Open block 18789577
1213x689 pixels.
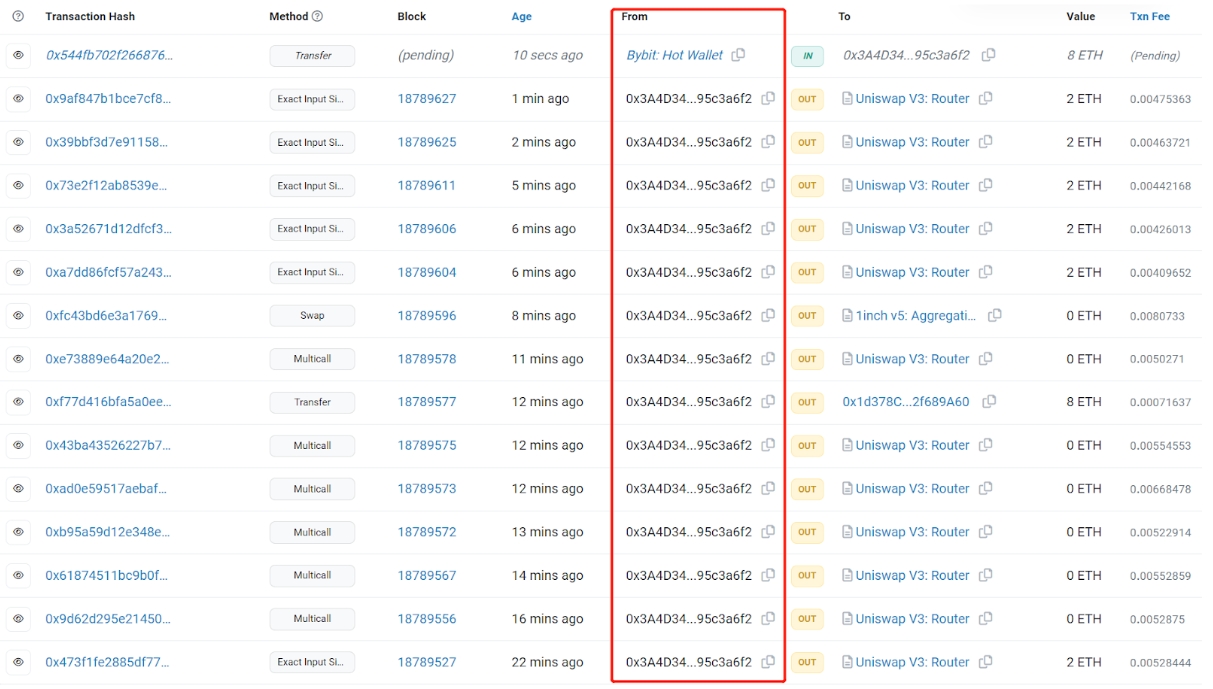427,402
